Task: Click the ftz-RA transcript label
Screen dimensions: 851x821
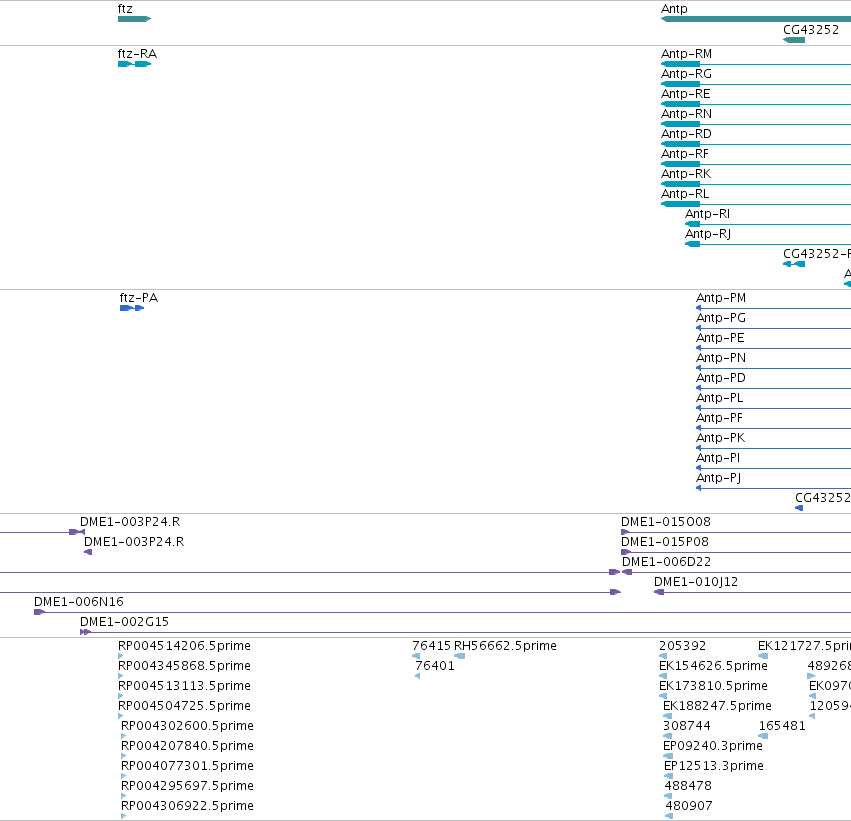Action: 137,54
